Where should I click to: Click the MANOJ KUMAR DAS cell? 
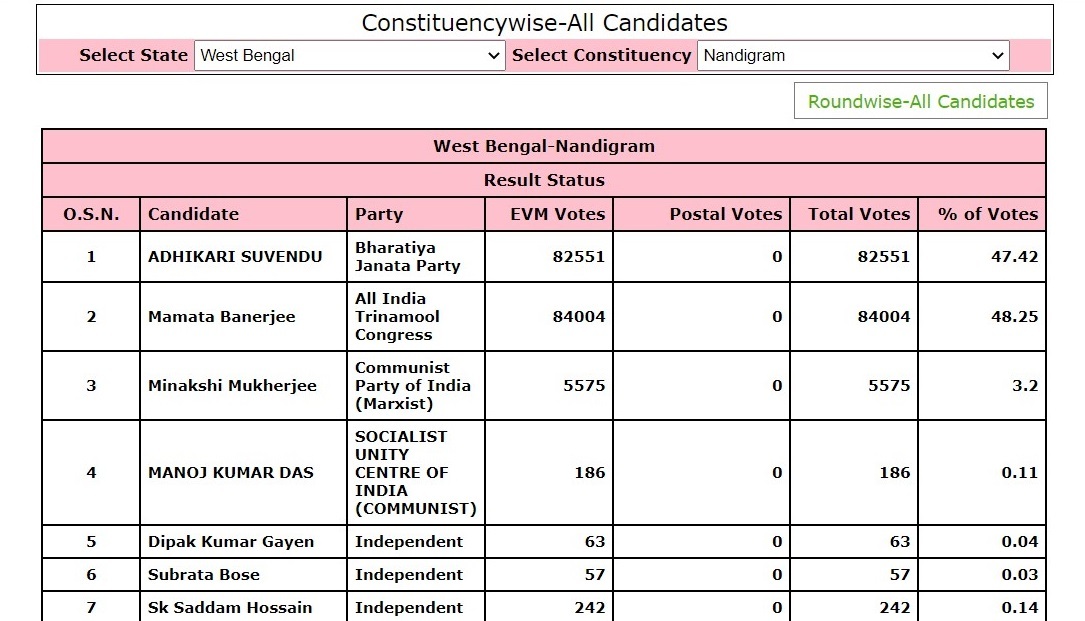pos(231,473)
